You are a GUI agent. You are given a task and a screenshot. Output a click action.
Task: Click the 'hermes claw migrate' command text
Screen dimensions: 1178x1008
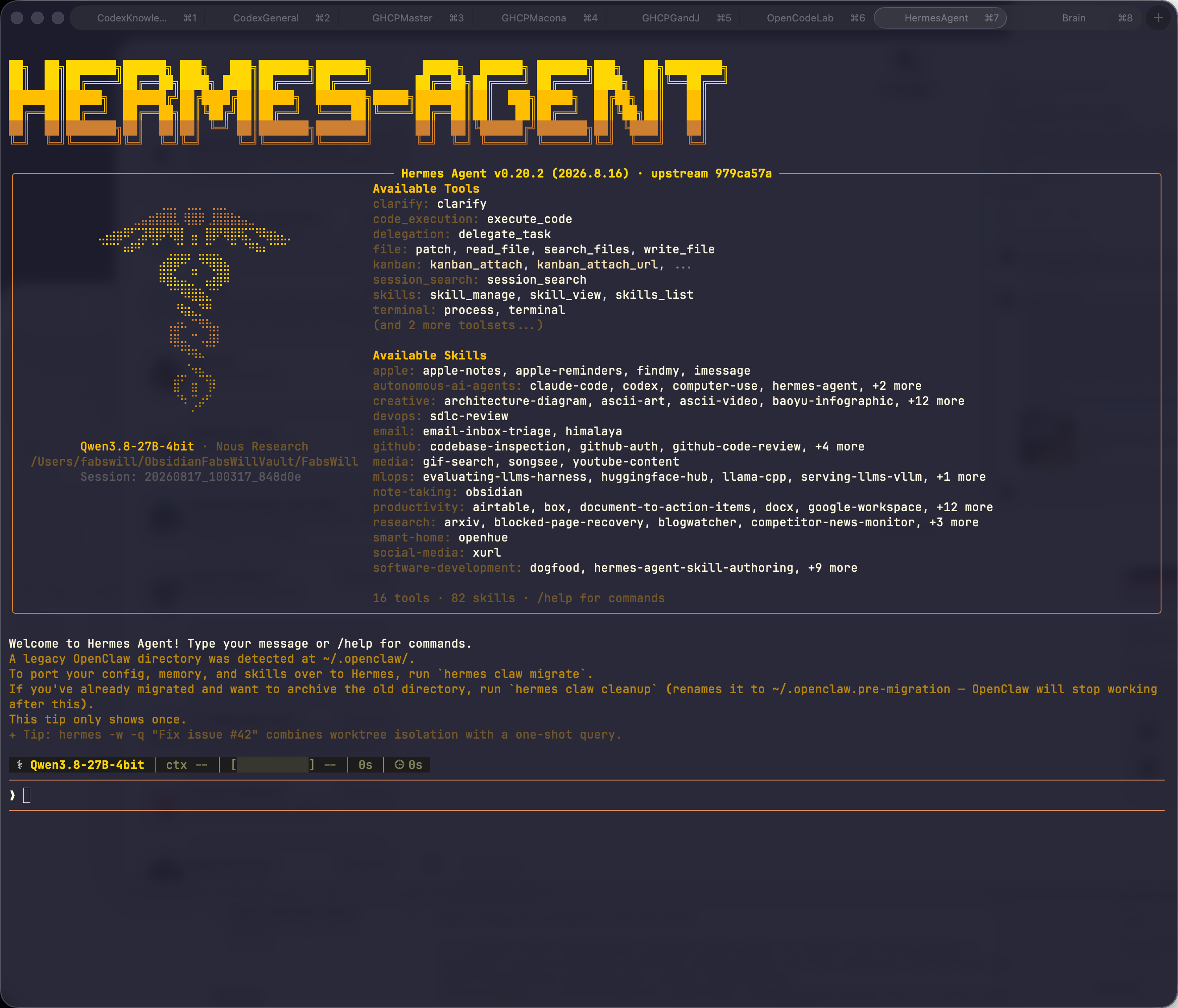[512, 674]
